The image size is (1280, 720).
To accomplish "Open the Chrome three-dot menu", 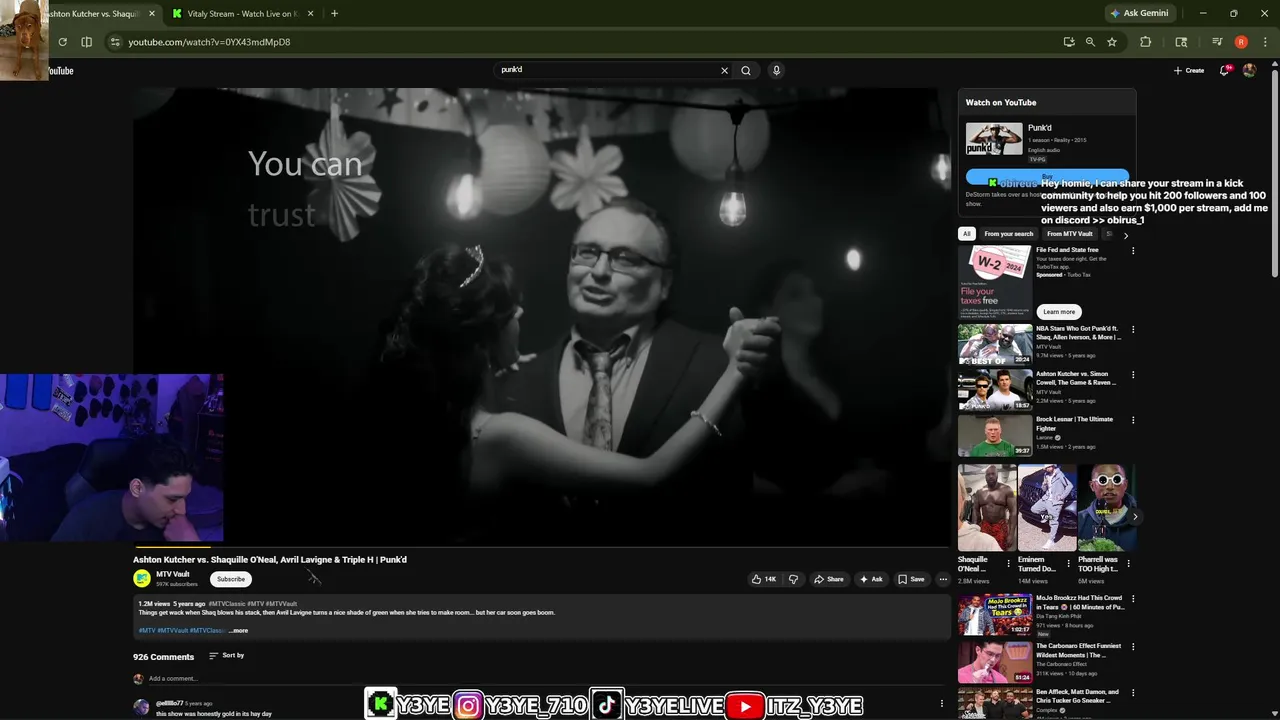I will click(1266, 42).
